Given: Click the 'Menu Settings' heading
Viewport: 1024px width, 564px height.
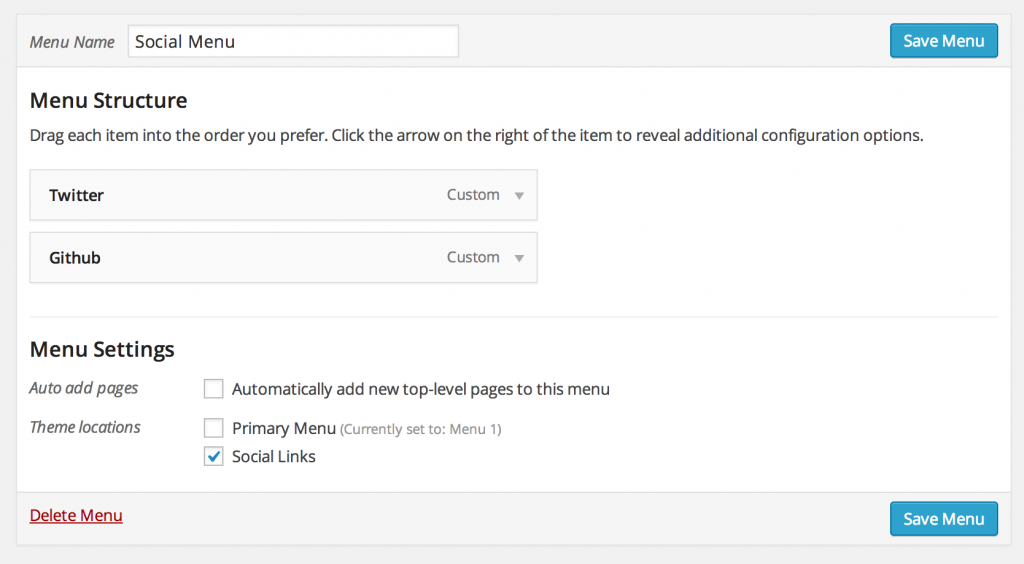Looking at the screenshot, I should (102, 349).
